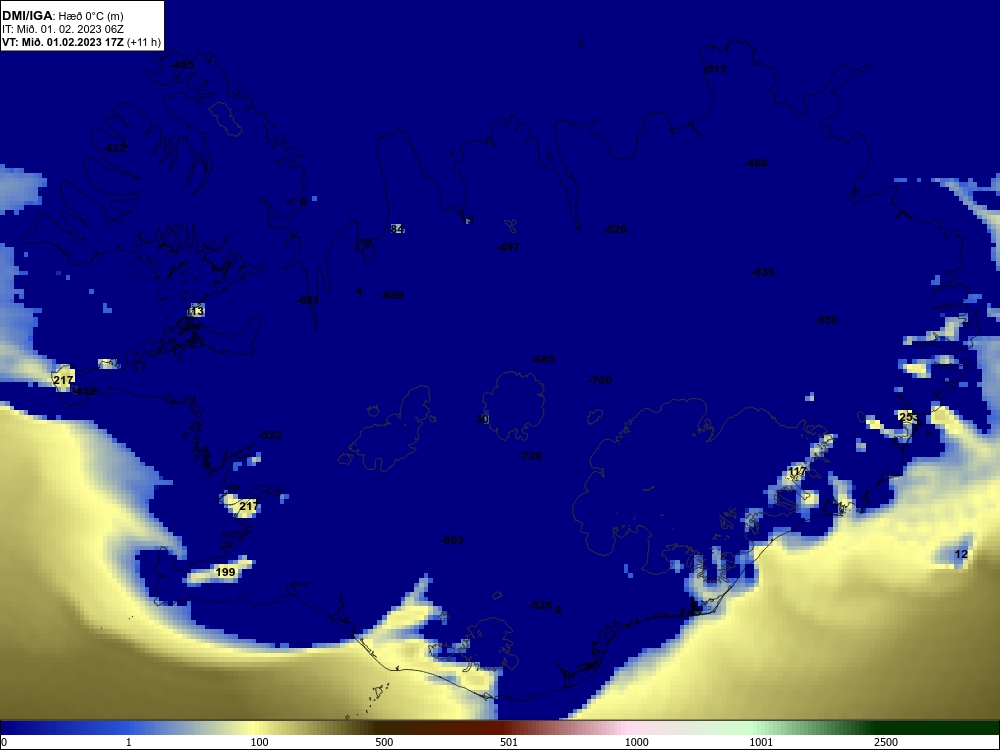Screen dimensions: 1000x750
Task: Click the 'VT: Mið. 01.02.2023 17Z (+11 h)' line
Action: [81, 42]
